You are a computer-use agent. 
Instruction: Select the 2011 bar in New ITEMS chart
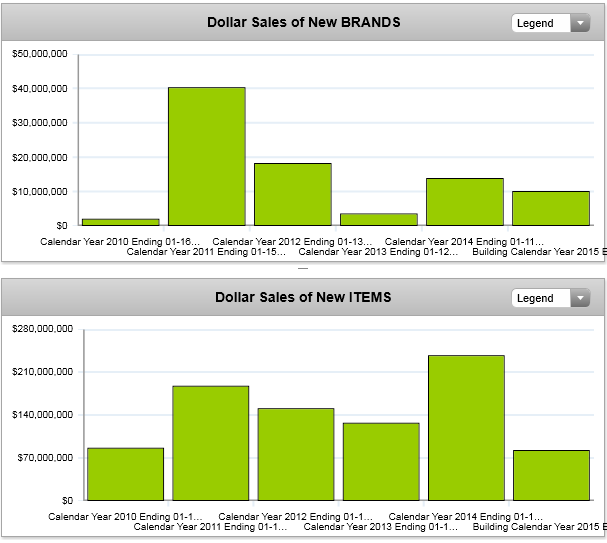point(210,443)
